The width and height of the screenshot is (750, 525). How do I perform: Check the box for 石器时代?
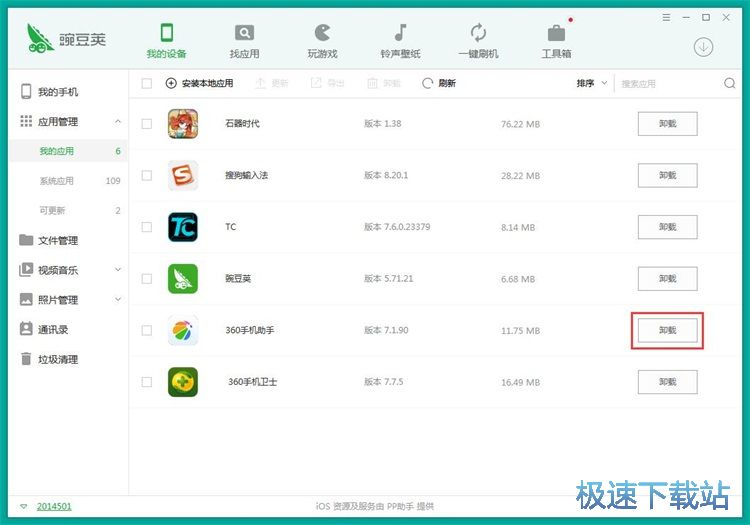pyautogui.click(x=147, y=124)
